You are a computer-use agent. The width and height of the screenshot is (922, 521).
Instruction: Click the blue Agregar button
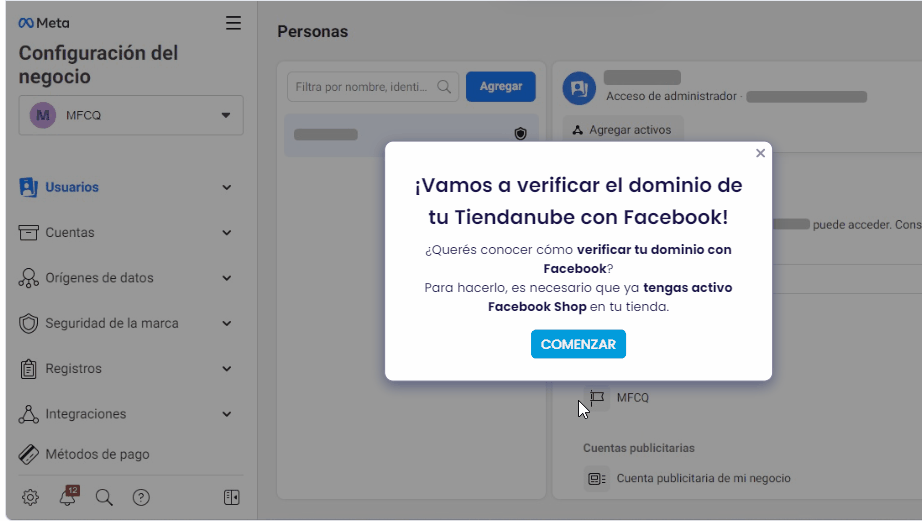point(500,86)
